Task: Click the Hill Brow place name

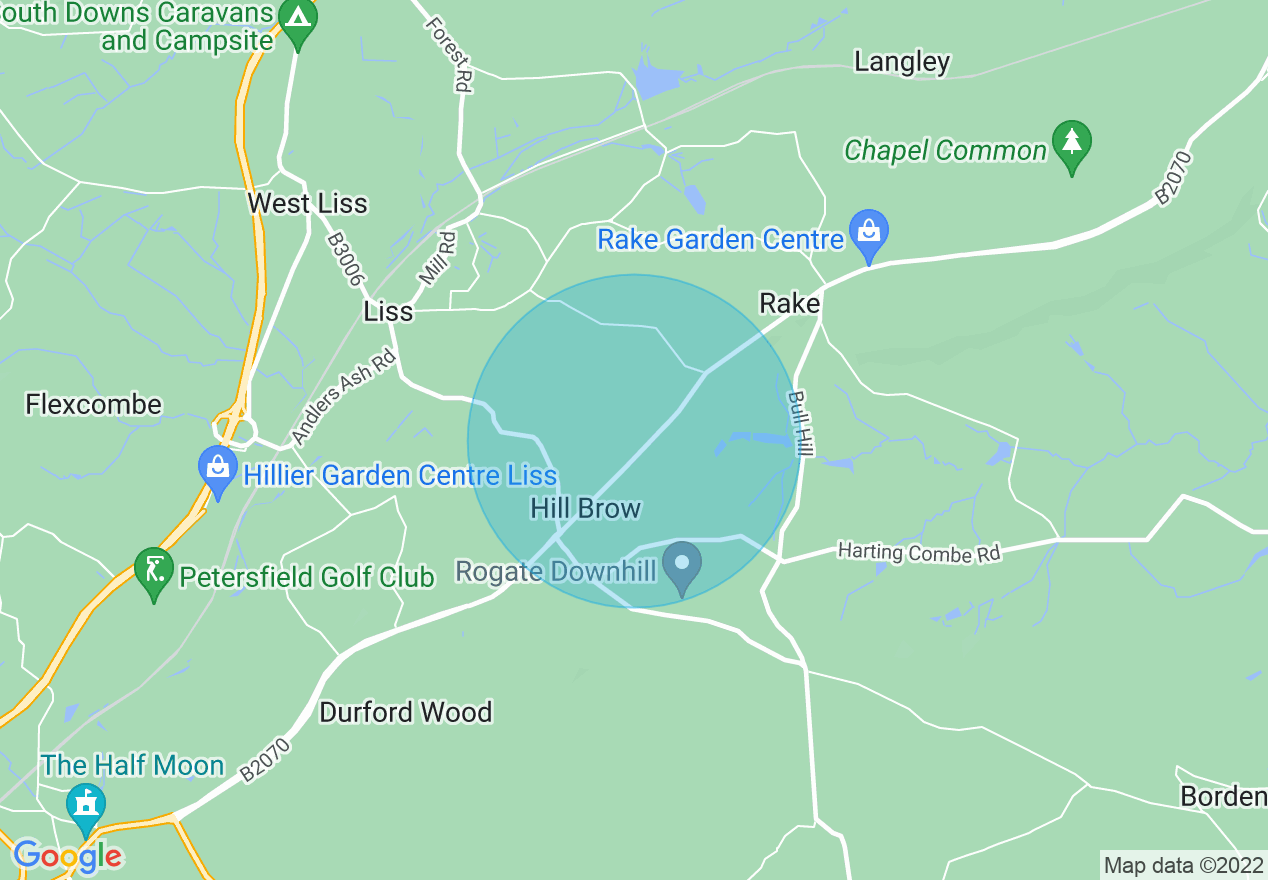Action: 585,509
